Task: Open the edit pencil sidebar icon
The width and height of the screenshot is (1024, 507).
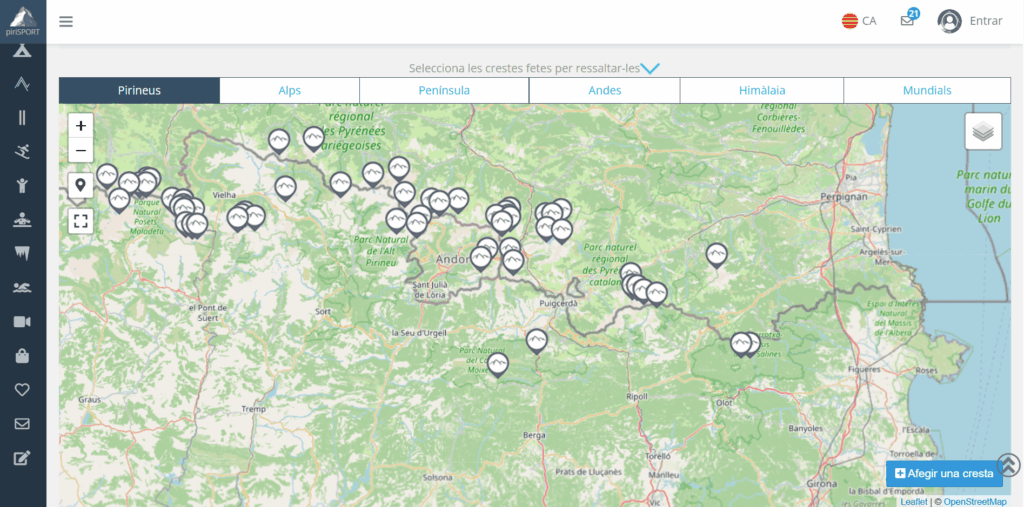Action: pyautogui.click(x=22, y=458)
